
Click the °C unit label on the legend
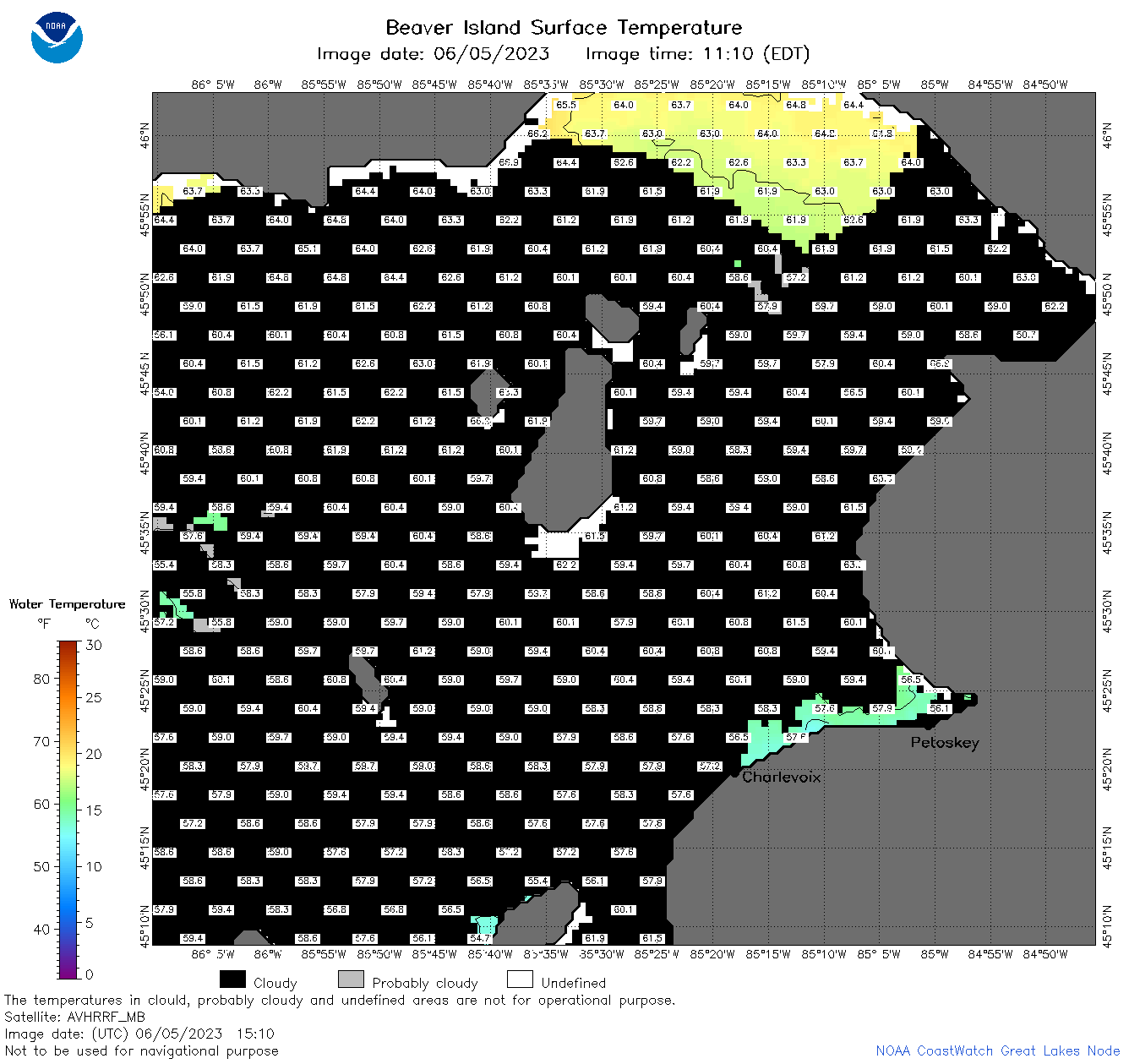92,624
